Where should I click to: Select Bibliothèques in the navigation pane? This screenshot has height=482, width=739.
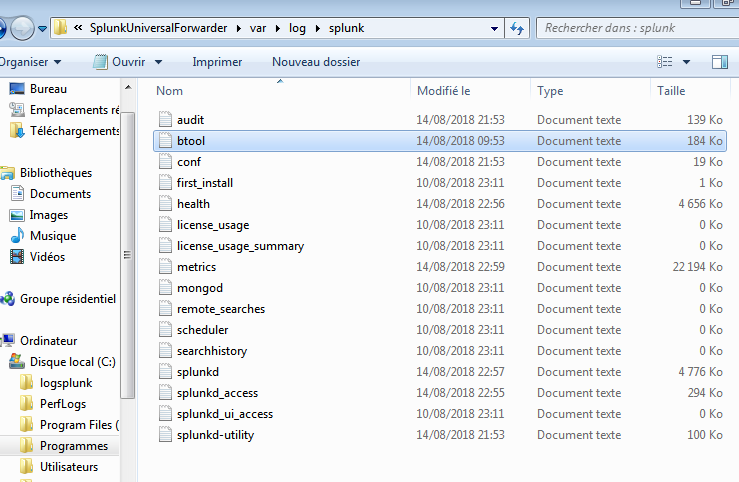pyautogui.click(x=56, y=173)
